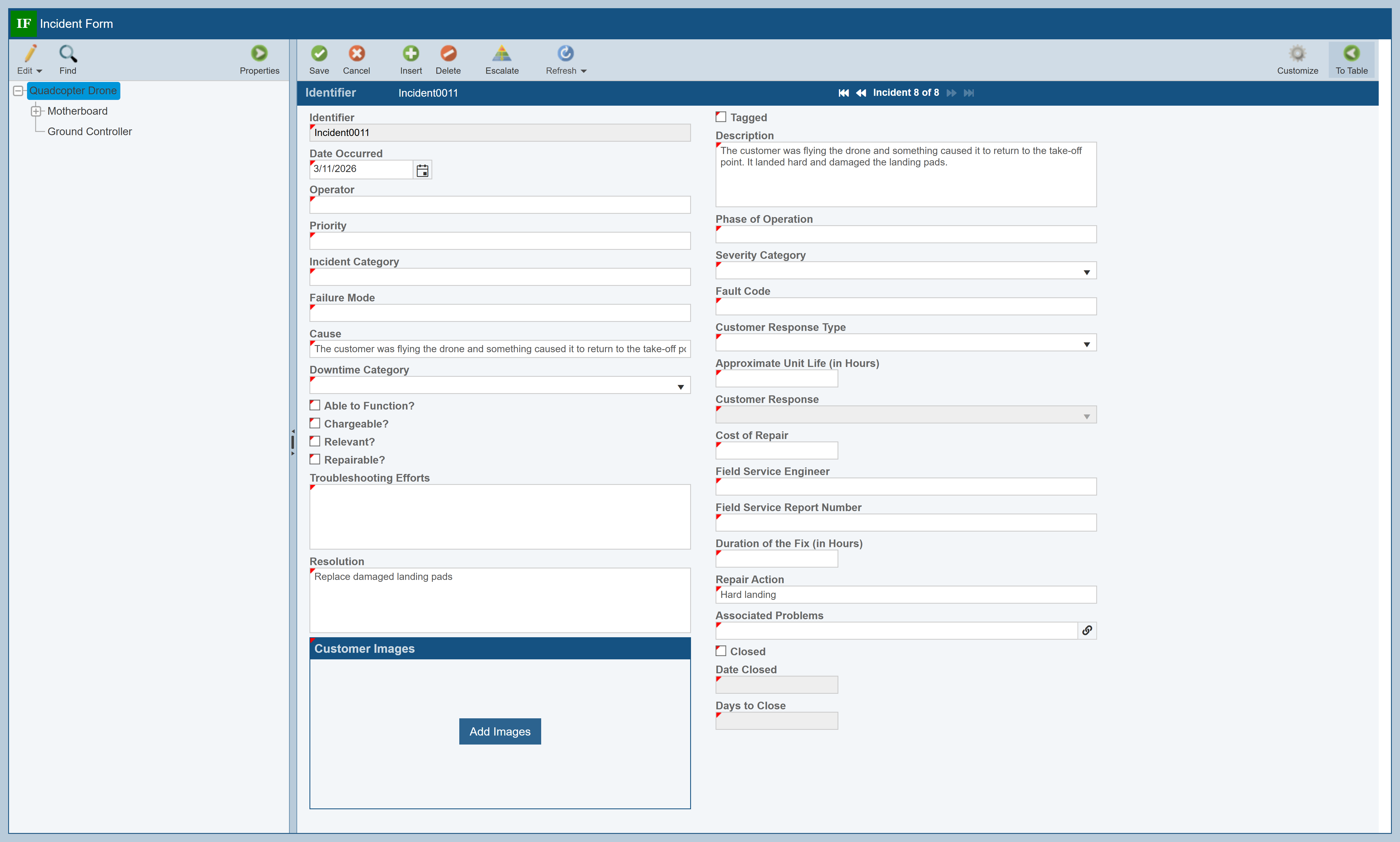Click the Escalate pyramid icon
This screenshot has height=842, width=1400.
[502, 53]
